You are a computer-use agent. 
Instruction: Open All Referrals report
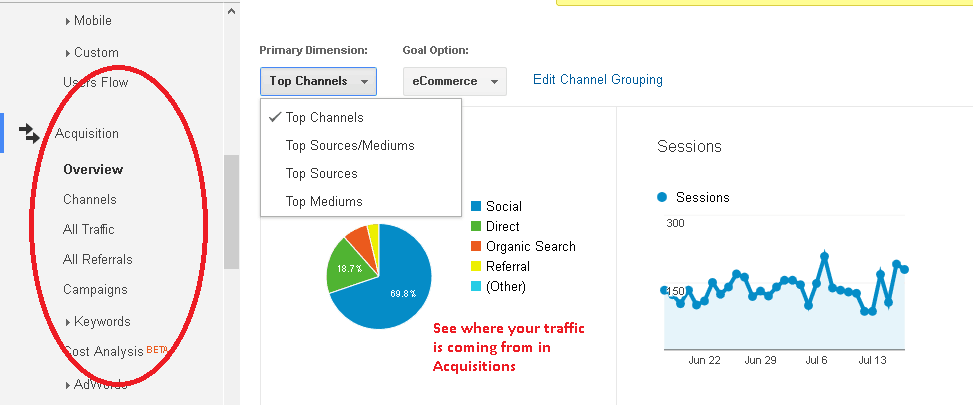point(98,259)
